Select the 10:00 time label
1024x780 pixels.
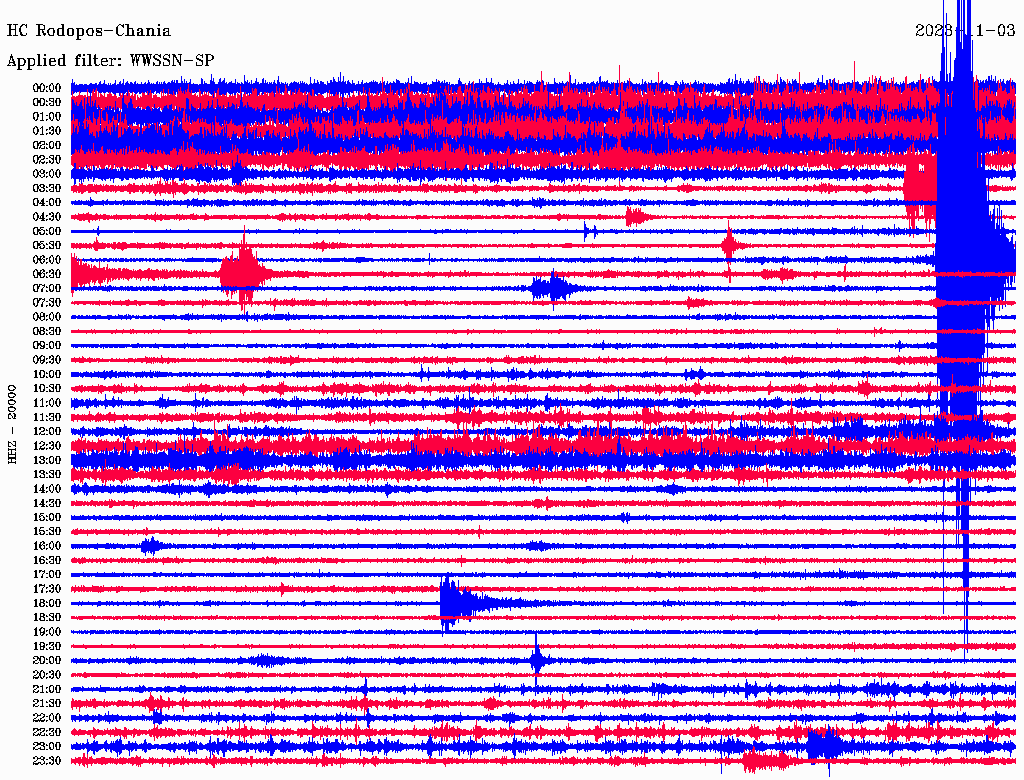[46, 374]
